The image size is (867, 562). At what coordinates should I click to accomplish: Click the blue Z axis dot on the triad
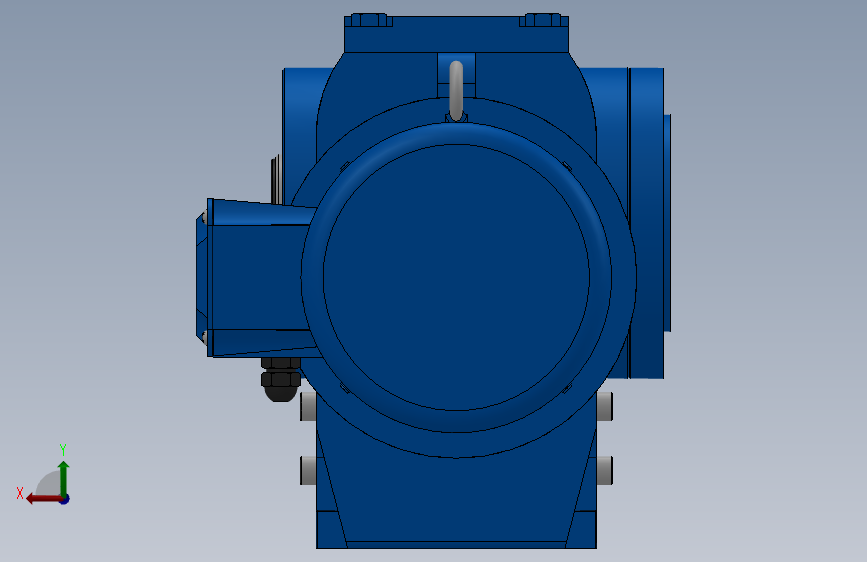65,499
